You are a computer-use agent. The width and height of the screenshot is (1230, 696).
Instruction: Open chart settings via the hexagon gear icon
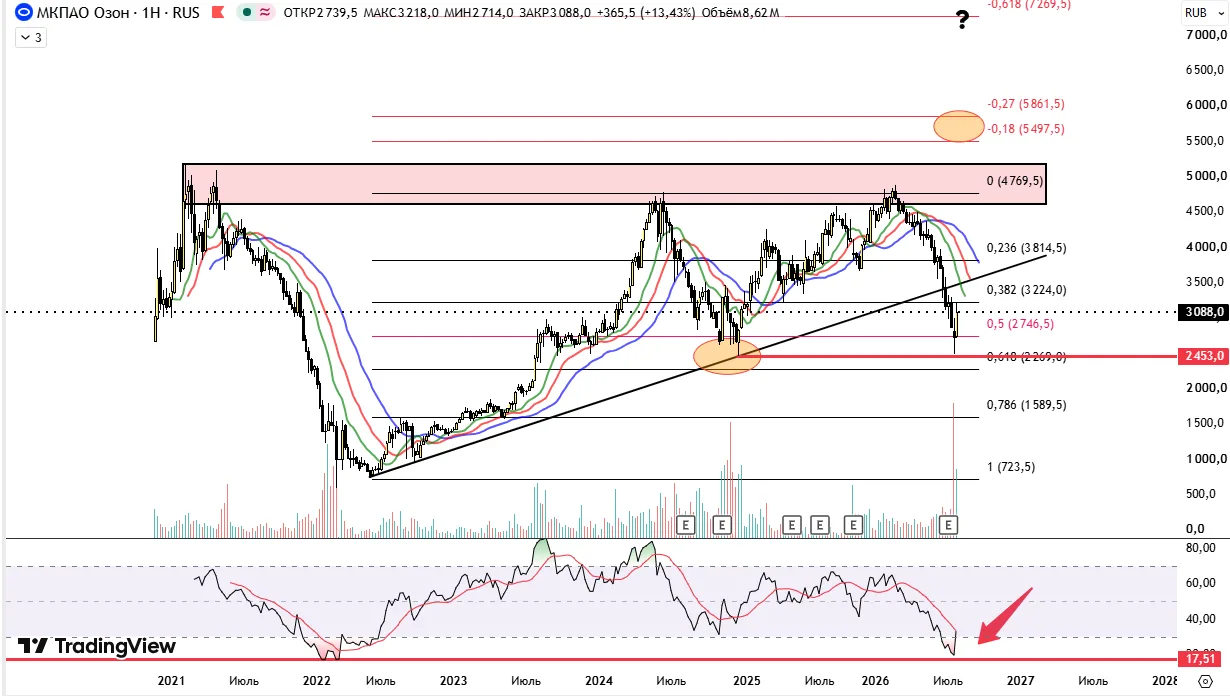tap(1204, 681)
